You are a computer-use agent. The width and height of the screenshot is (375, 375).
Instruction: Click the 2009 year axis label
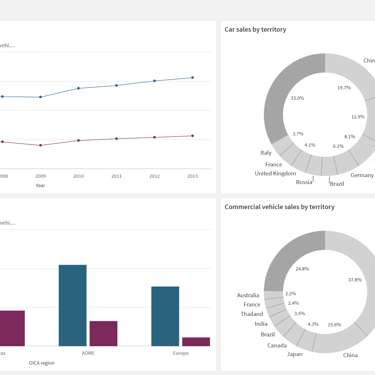click(x=40, y=176)
